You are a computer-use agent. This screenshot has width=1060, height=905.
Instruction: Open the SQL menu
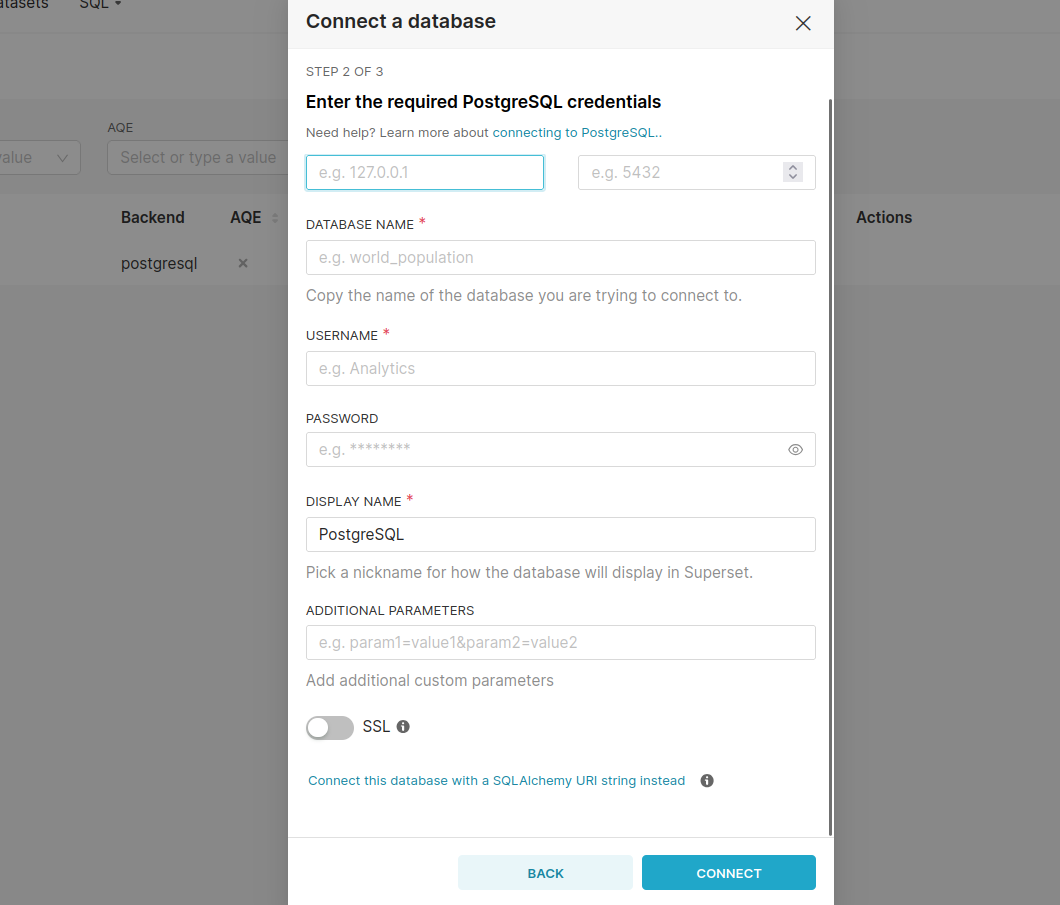pyautogui.click(x=100, y=5)
